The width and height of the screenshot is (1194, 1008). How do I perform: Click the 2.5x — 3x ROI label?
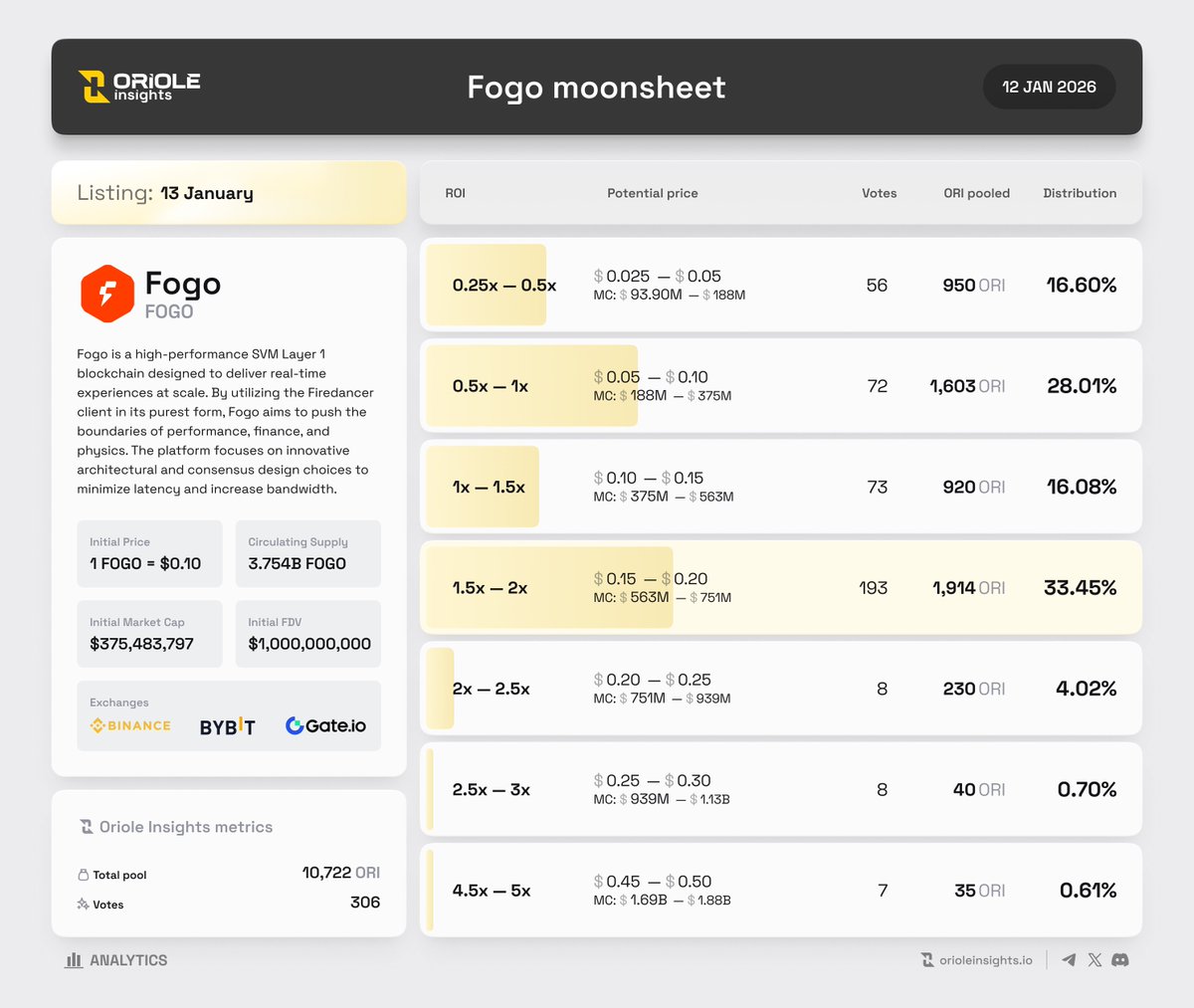492,789
